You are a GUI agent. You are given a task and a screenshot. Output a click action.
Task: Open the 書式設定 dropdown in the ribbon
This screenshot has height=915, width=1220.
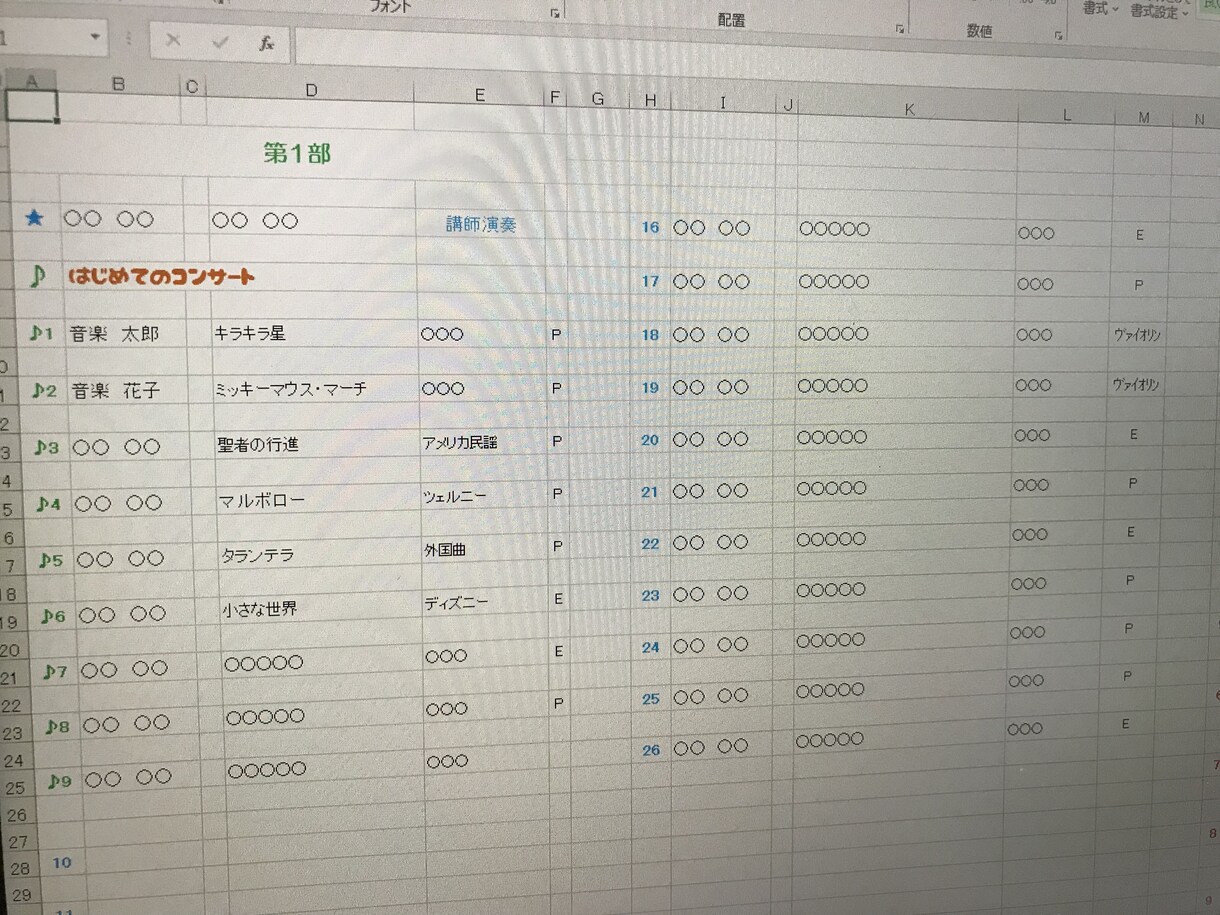coord(1159,11)
